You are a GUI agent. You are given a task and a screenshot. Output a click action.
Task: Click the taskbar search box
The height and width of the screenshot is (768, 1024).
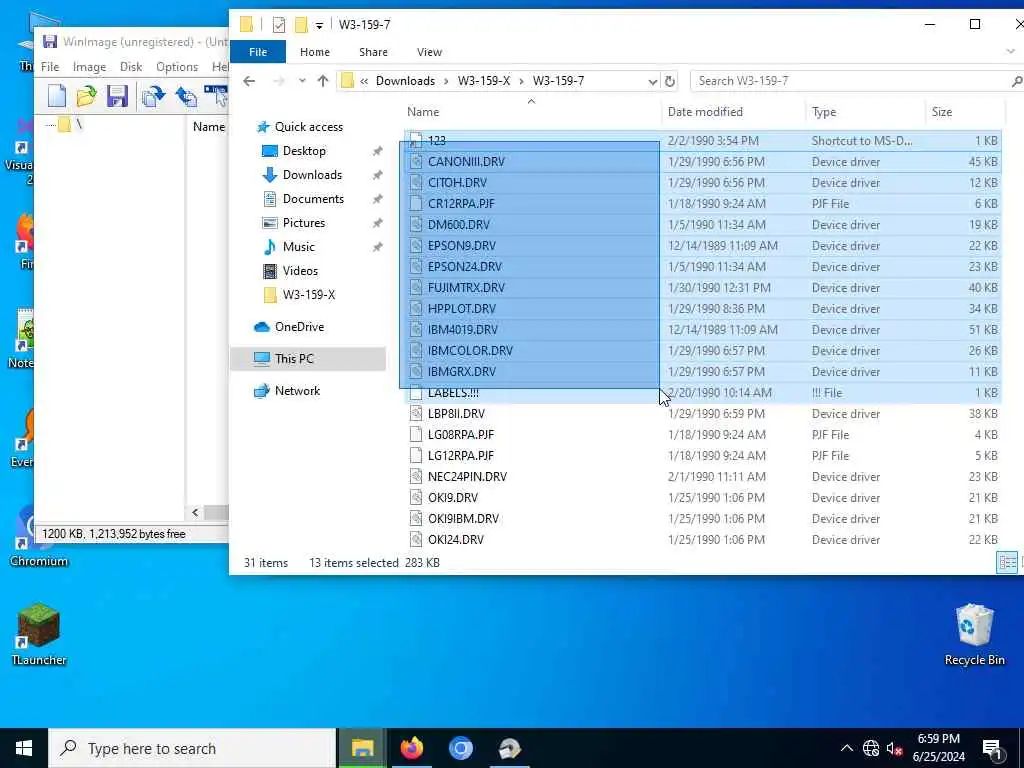coord(192,748)
